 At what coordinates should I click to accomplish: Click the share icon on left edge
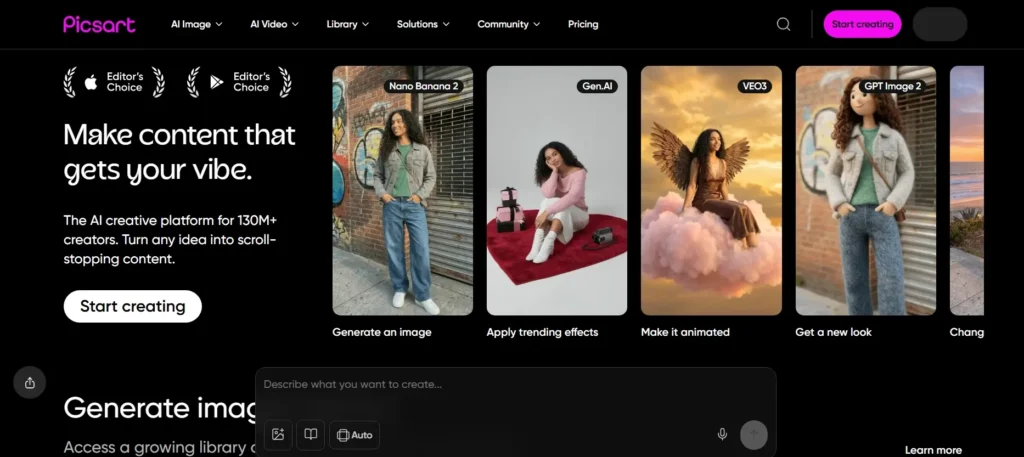[30, 382]
